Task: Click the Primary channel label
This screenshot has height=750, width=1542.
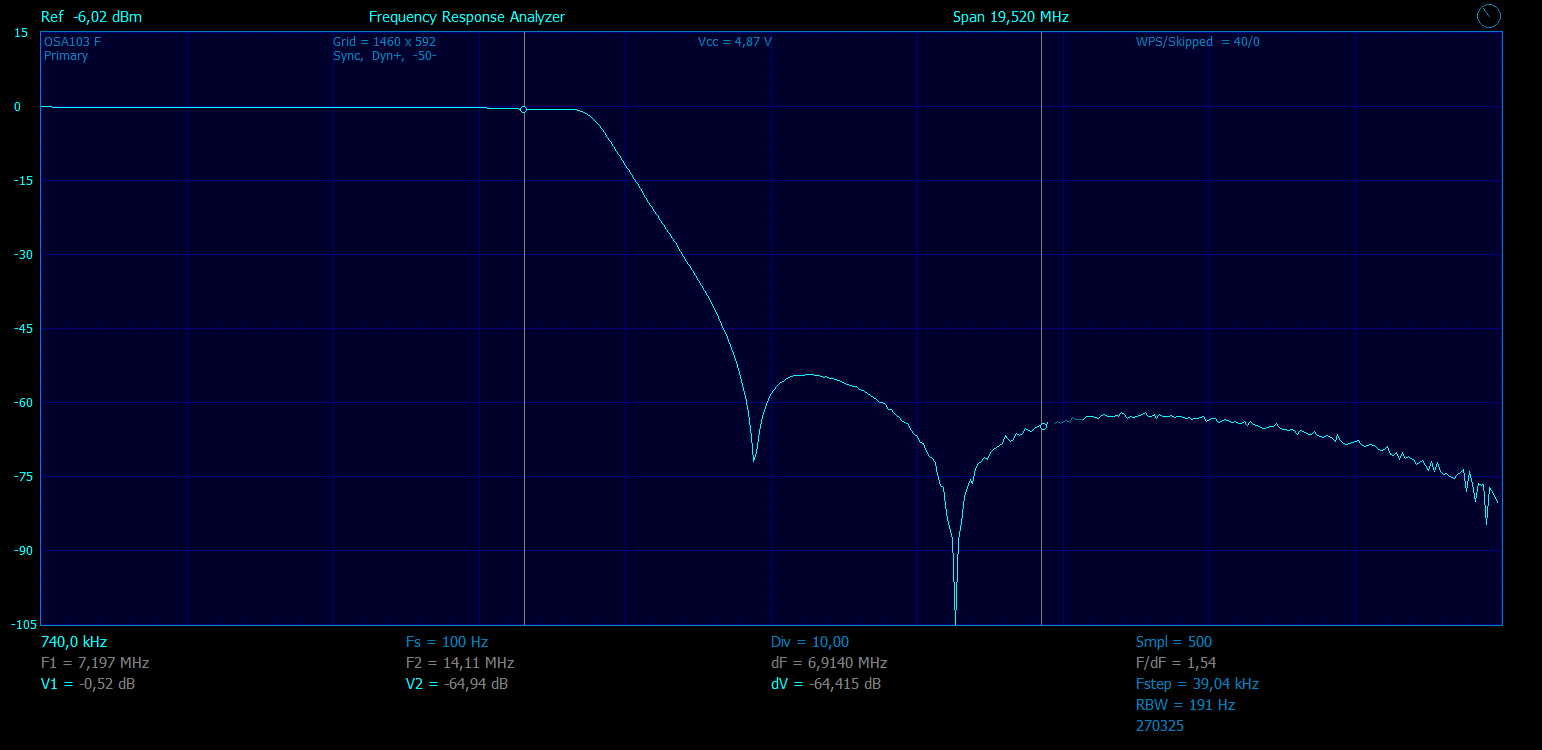Action: click(x=66, y=56)
